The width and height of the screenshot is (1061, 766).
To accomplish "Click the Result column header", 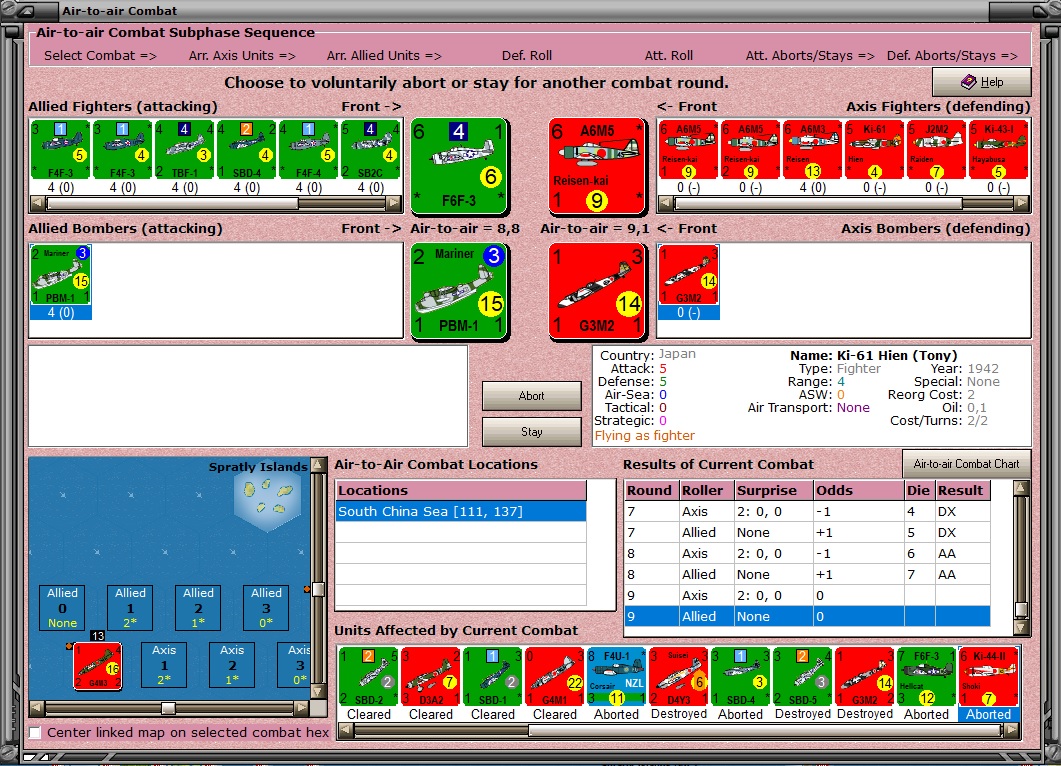I will pos(963,491).
